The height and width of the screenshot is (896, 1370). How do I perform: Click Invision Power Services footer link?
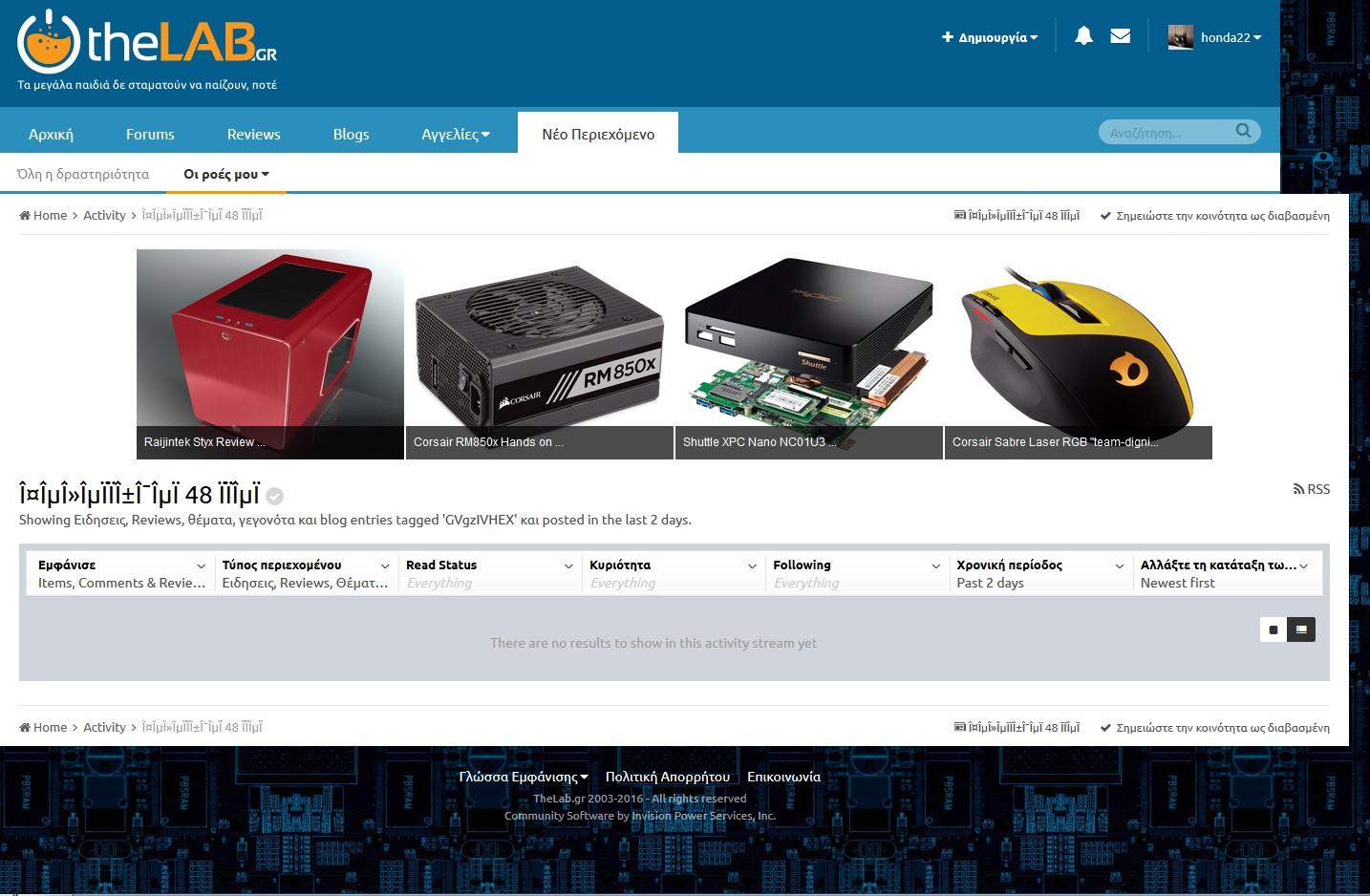point(703,816)
